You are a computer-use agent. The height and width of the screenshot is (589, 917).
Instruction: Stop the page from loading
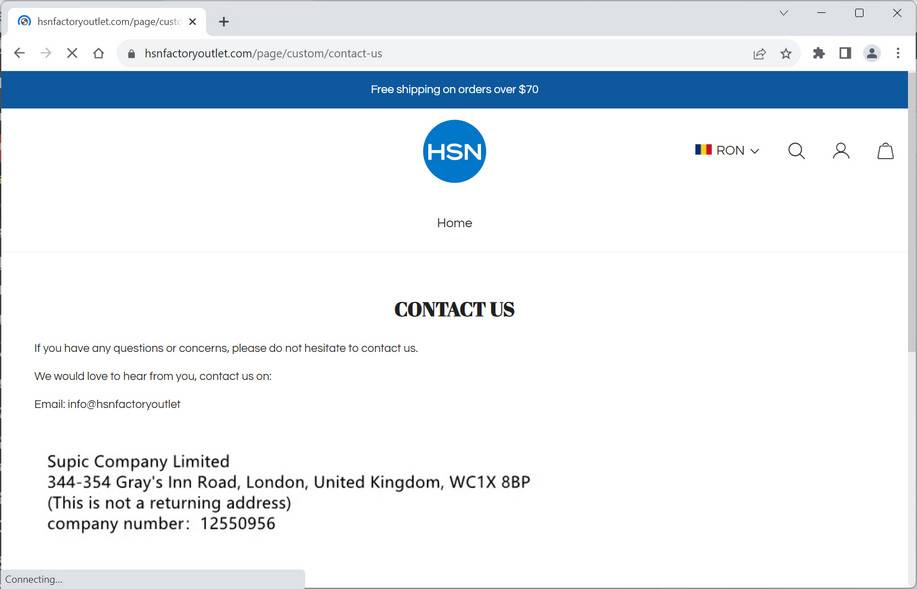(x=72, y=53)
